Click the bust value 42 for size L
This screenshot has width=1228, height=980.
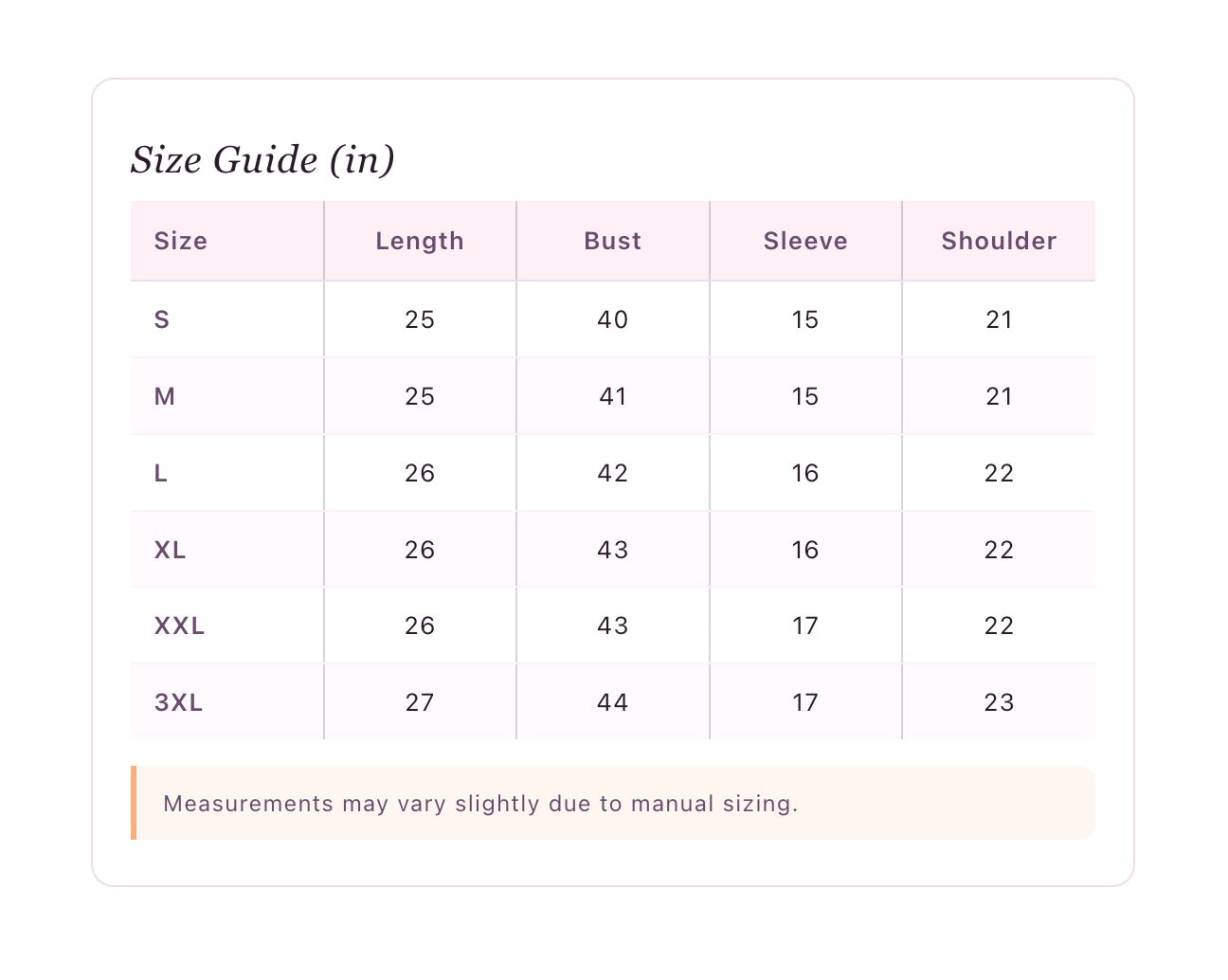612,473
